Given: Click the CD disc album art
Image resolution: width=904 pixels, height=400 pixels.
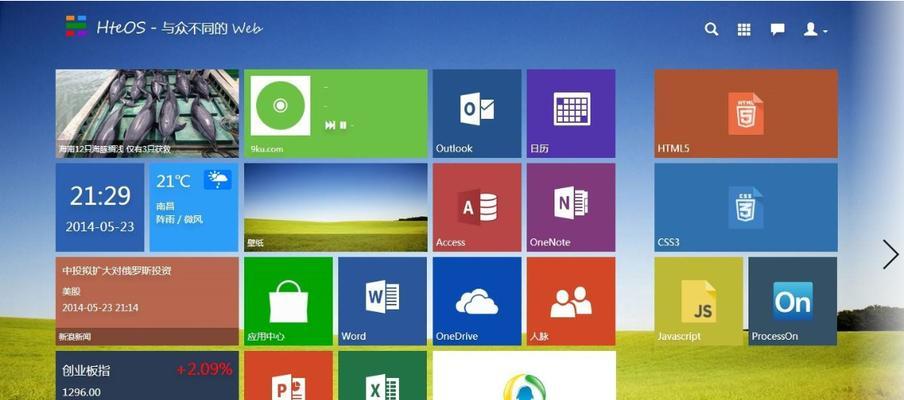Looking at the screenshot, I should (280, 105).
